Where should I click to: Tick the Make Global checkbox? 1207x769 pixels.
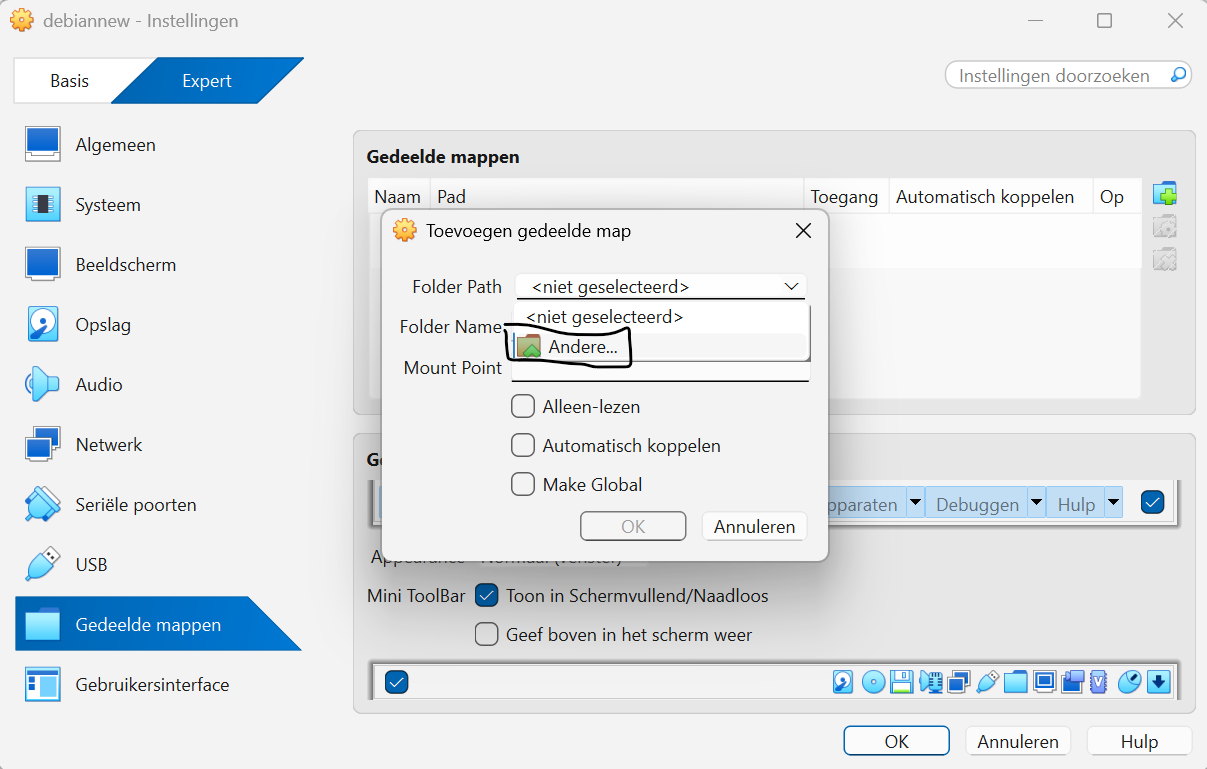coord(523,484)
